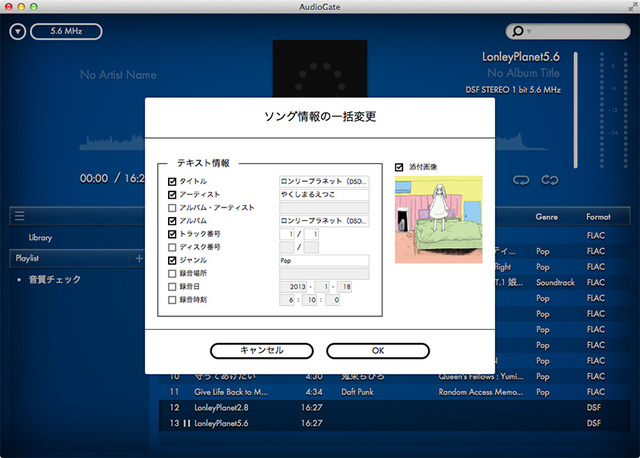Enable the 録音日 checkbox
This screenshot has height=458, width=640.
173,286
